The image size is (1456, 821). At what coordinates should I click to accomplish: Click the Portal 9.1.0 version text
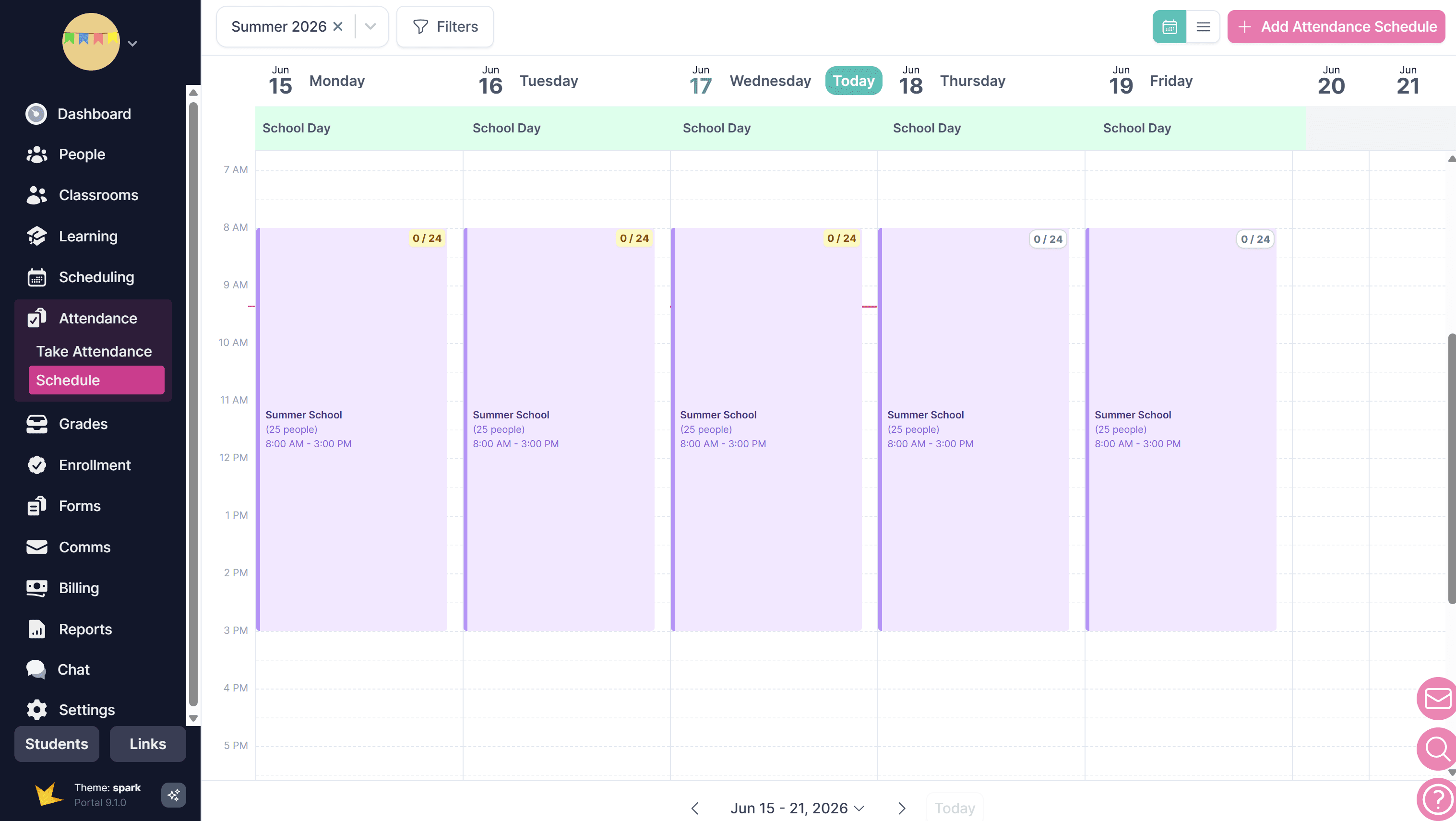[100, 802]
